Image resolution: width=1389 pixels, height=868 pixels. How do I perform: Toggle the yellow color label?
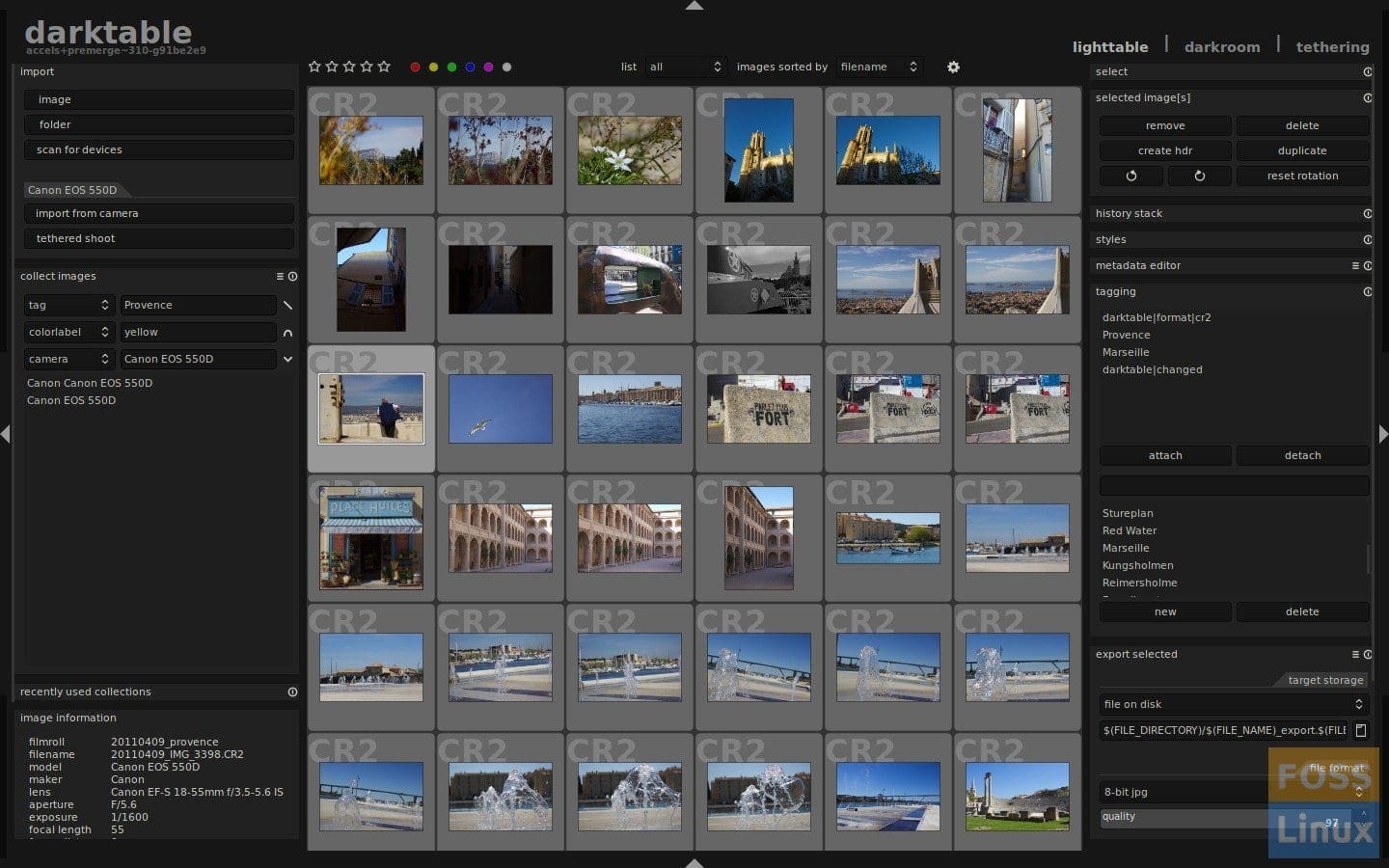(434, 68)
